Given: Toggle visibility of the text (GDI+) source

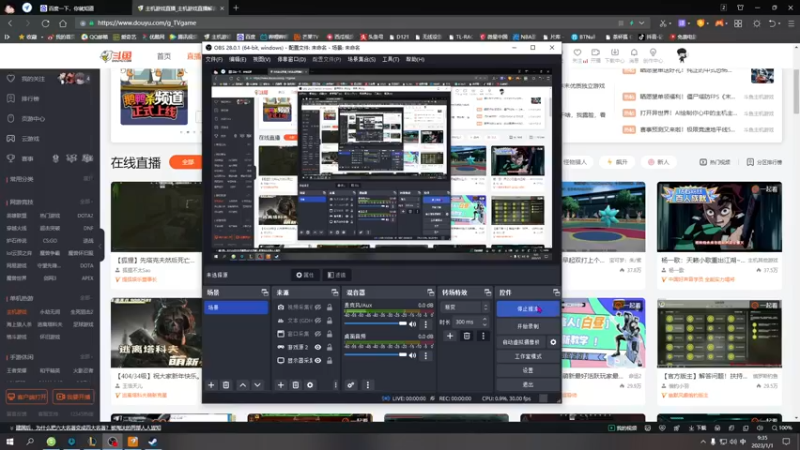Looking at the screenshot, I should click(x=318, y=320).
